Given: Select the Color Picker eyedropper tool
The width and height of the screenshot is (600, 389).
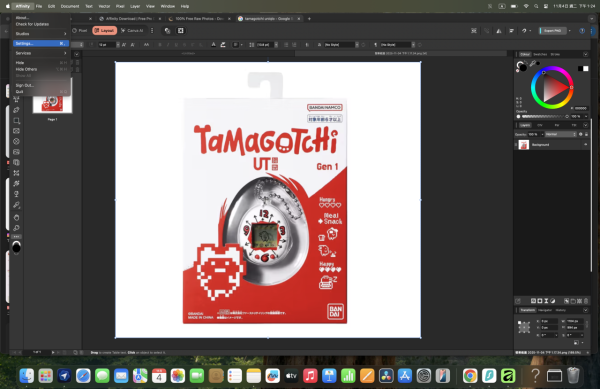Looking at the screenshot, I should click(x=16, y=205).
